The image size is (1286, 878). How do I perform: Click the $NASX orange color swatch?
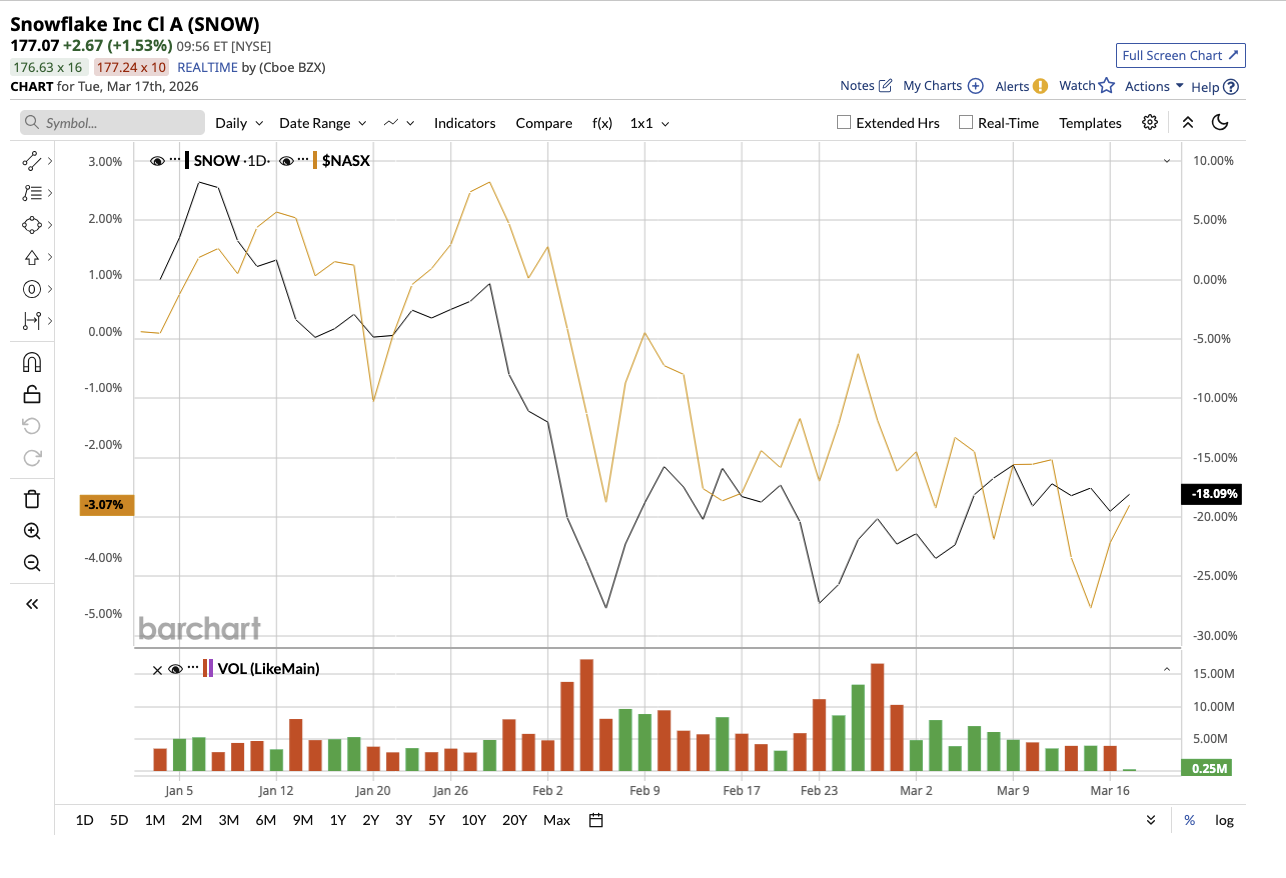pos(315,160)
